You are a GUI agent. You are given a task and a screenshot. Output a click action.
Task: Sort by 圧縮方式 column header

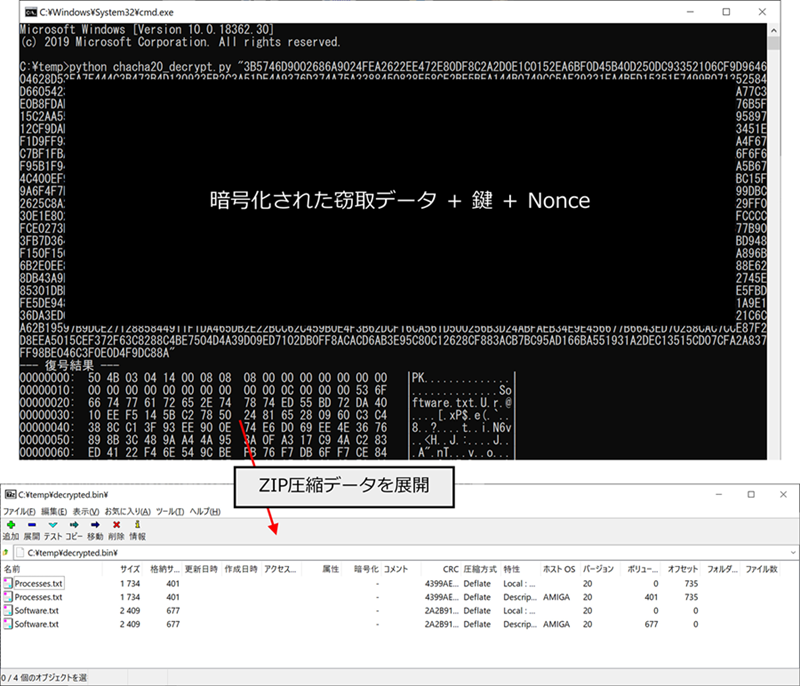(480, 569)
